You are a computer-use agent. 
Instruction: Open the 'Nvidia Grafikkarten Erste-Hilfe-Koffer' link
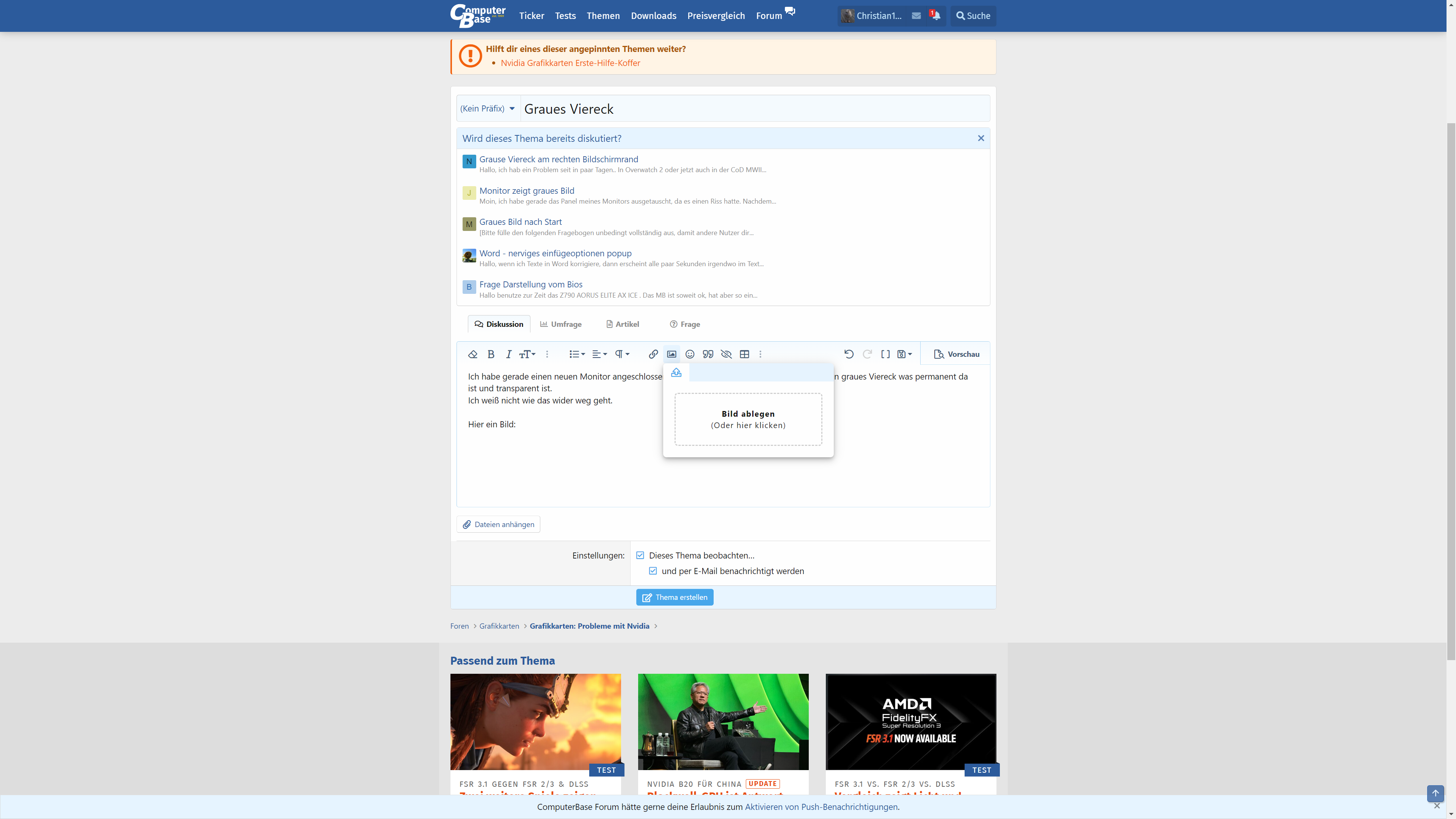pyautogui.click(x=570, y=63)
